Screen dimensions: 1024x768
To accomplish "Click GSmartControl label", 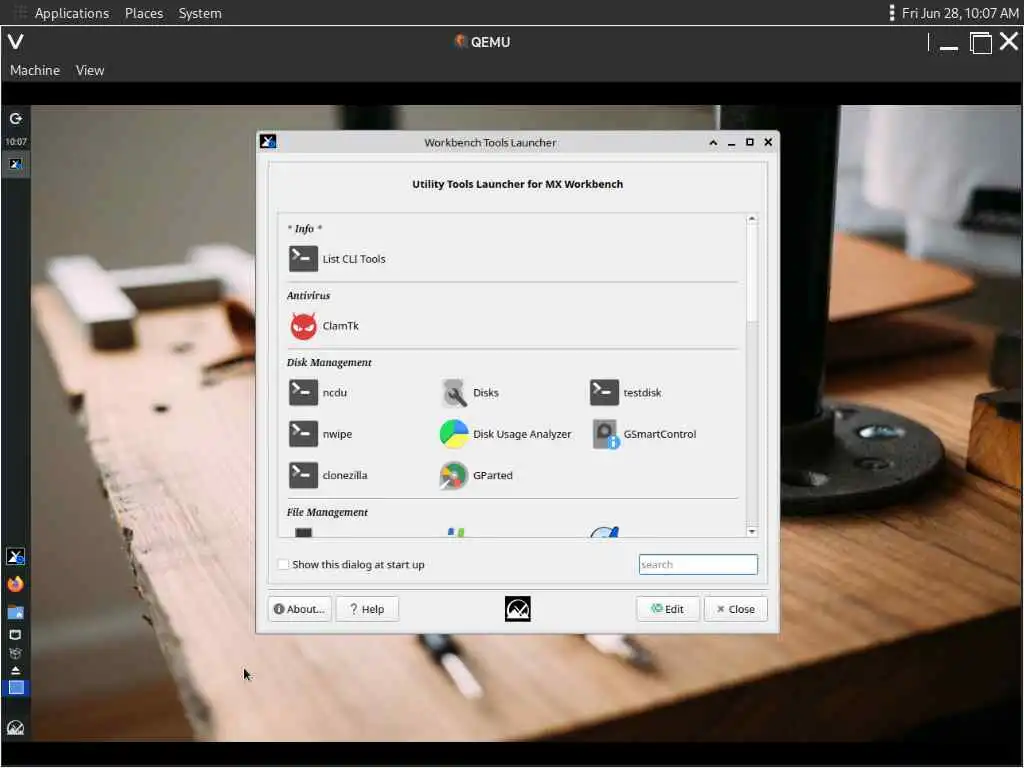I will (x=660, y=434).
